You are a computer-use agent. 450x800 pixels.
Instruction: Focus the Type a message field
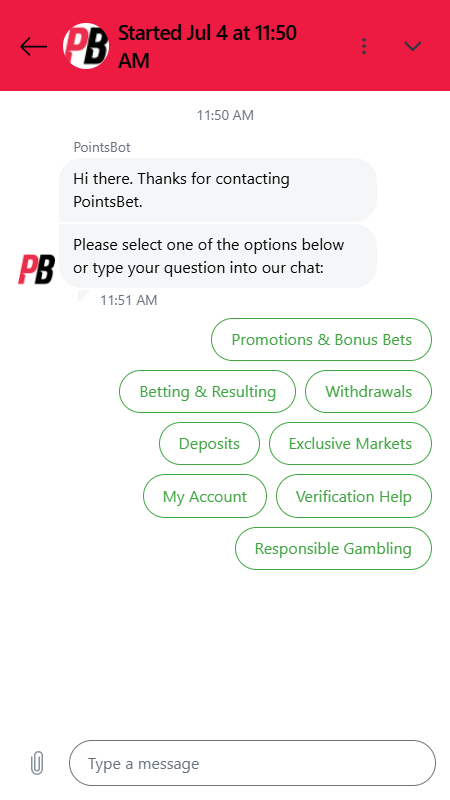(x=253, y=763)
